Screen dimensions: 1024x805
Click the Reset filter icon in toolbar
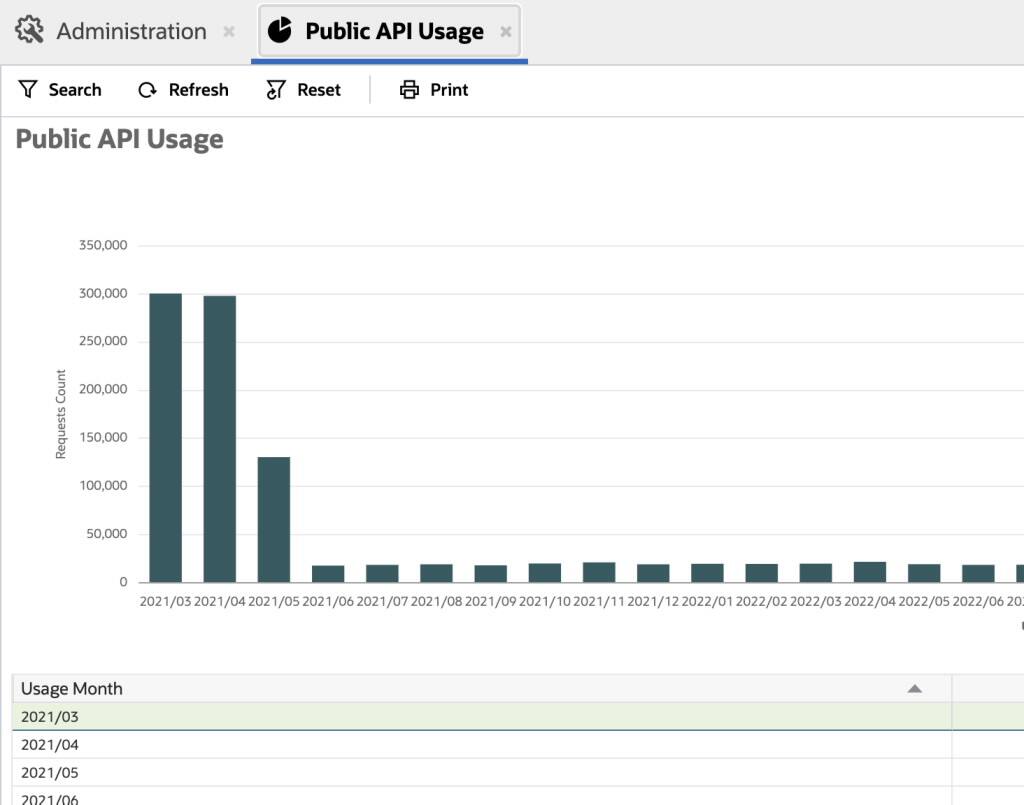(x=273, y=90)
